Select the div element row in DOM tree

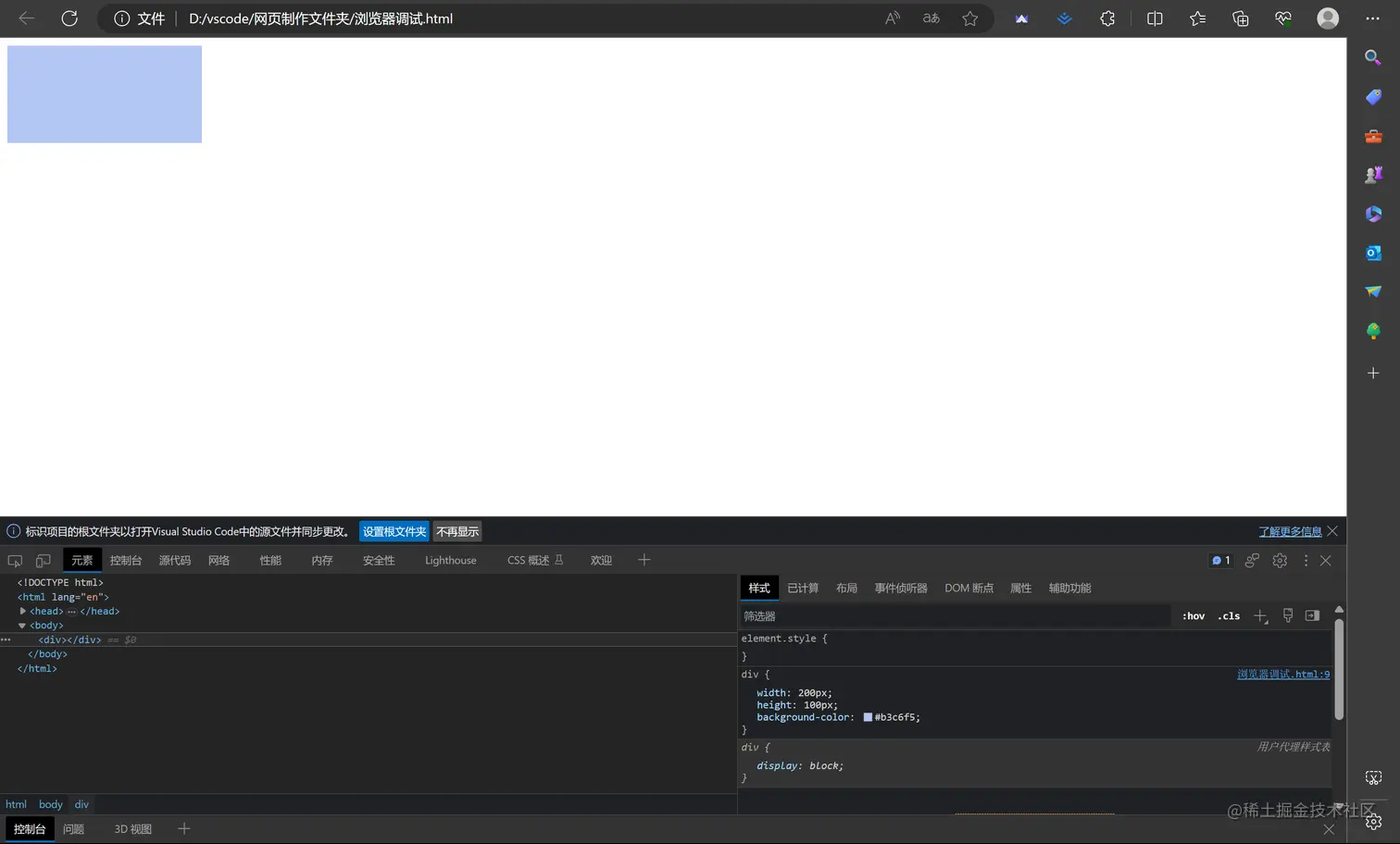[x=368, y=639]
